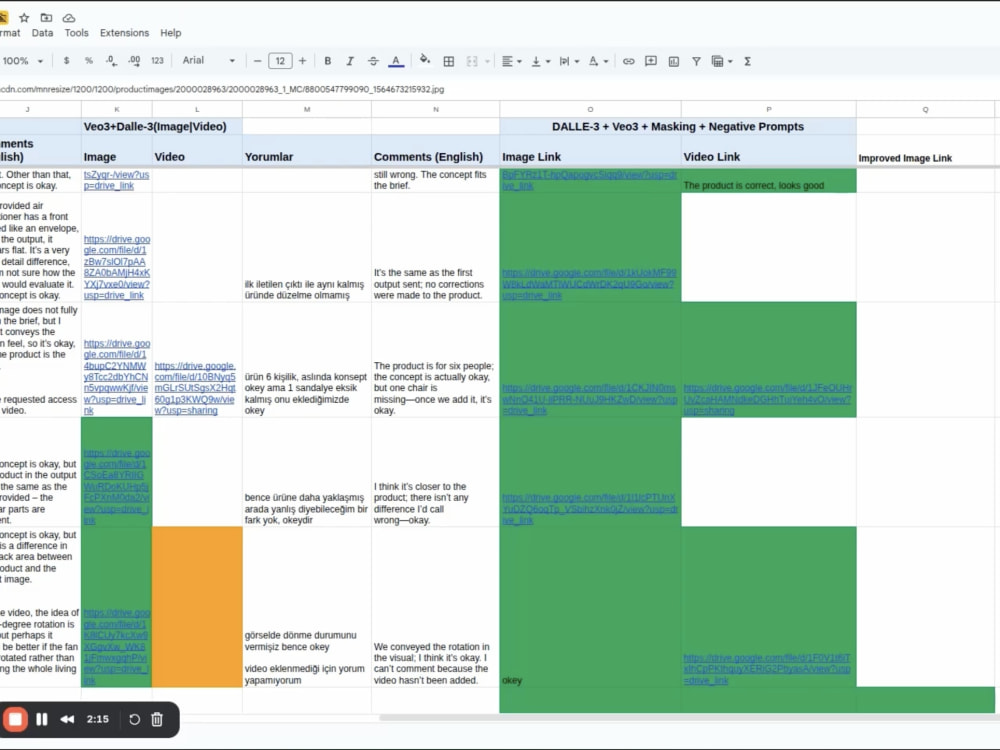The image size is (1000, 750).
Task: Increase decimal places
Action: tap(134, 61)
